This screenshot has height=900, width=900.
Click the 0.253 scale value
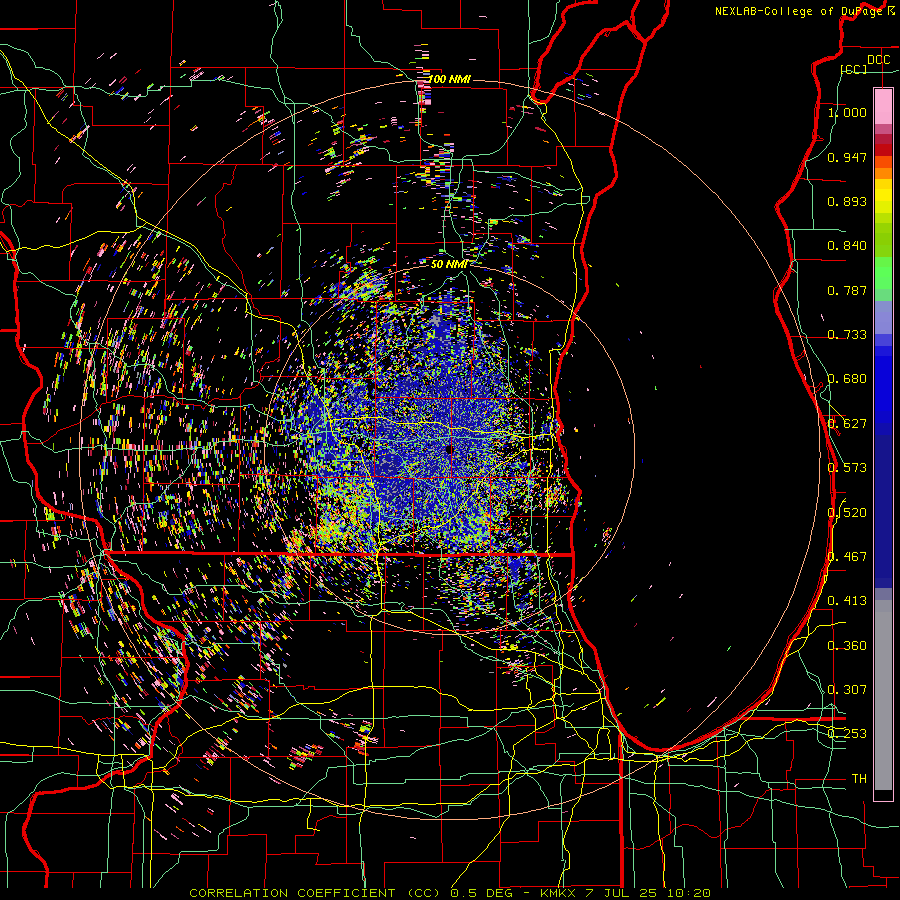pos(847,734)
